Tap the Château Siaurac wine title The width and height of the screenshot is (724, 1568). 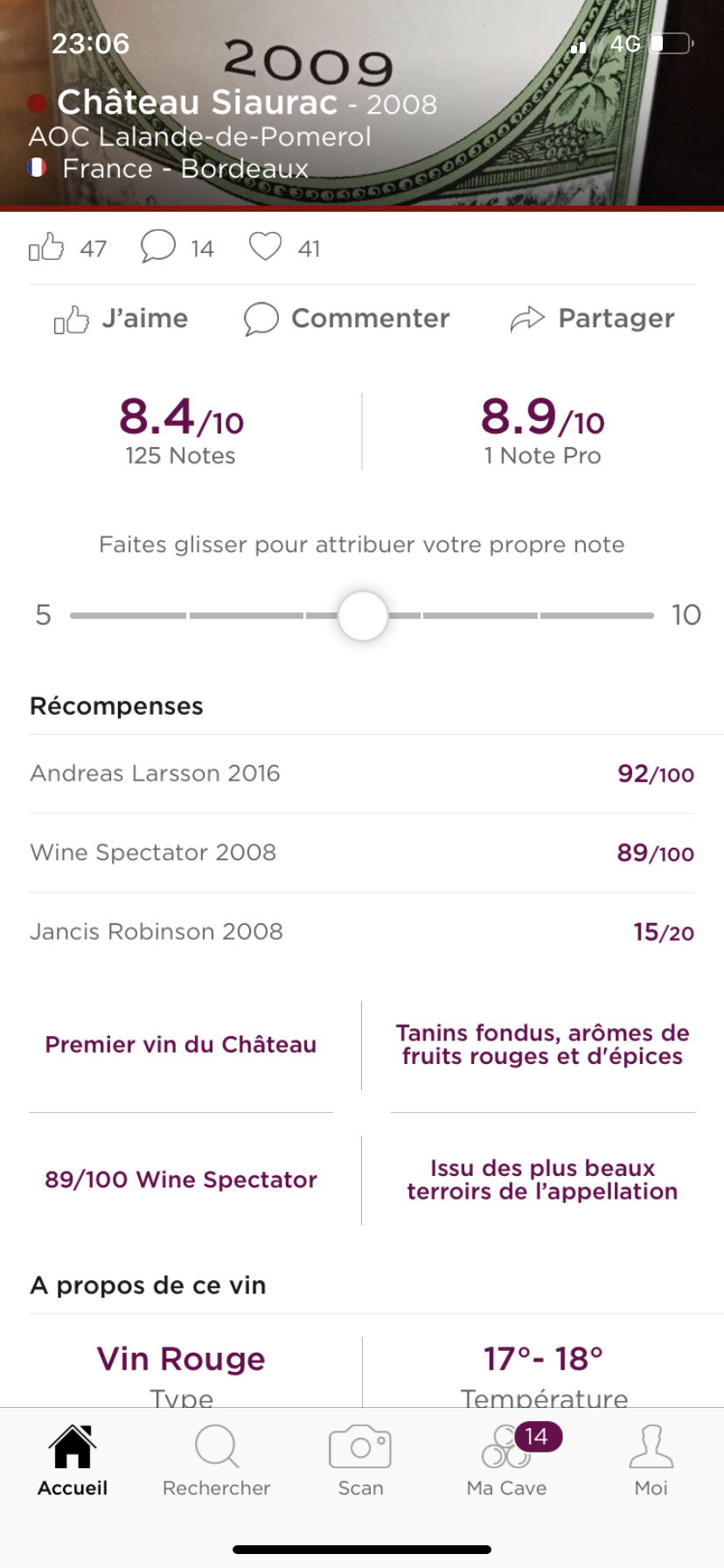click(x=198, y=103)
